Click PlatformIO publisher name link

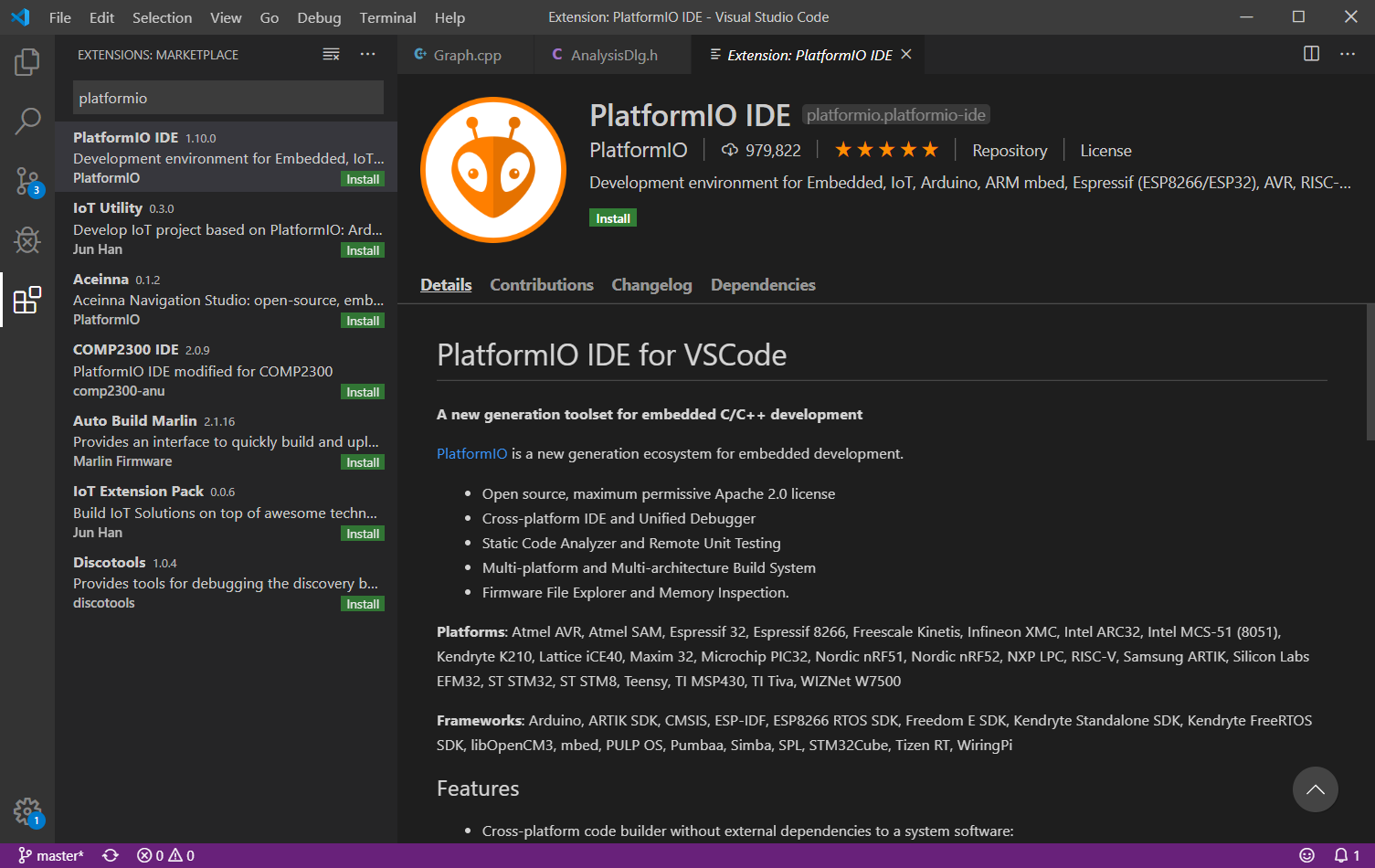639,150
